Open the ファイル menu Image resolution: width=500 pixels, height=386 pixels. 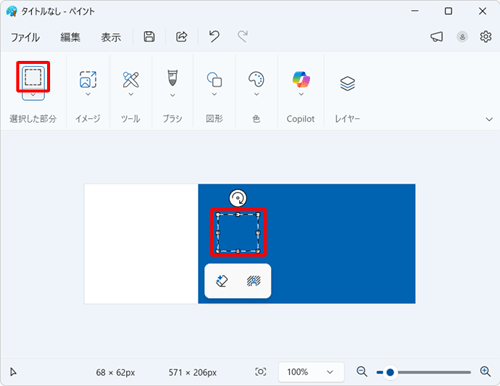25,37
